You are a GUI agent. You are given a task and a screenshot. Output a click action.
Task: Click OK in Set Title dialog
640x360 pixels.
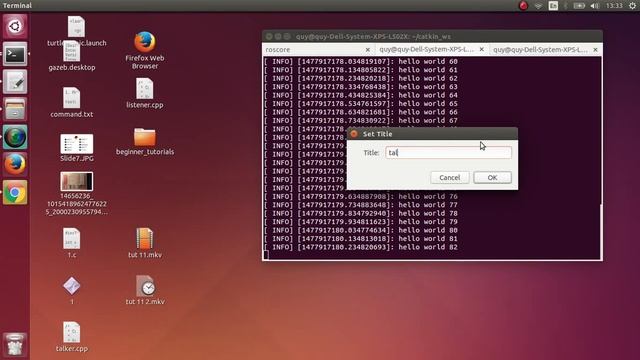point(492,178)
